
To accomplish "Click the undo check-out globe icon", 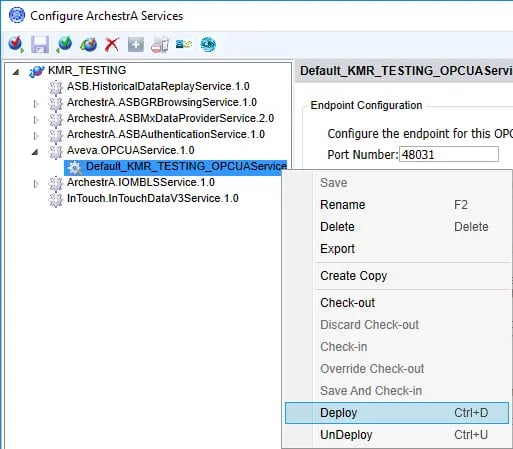I will (88, 44).
